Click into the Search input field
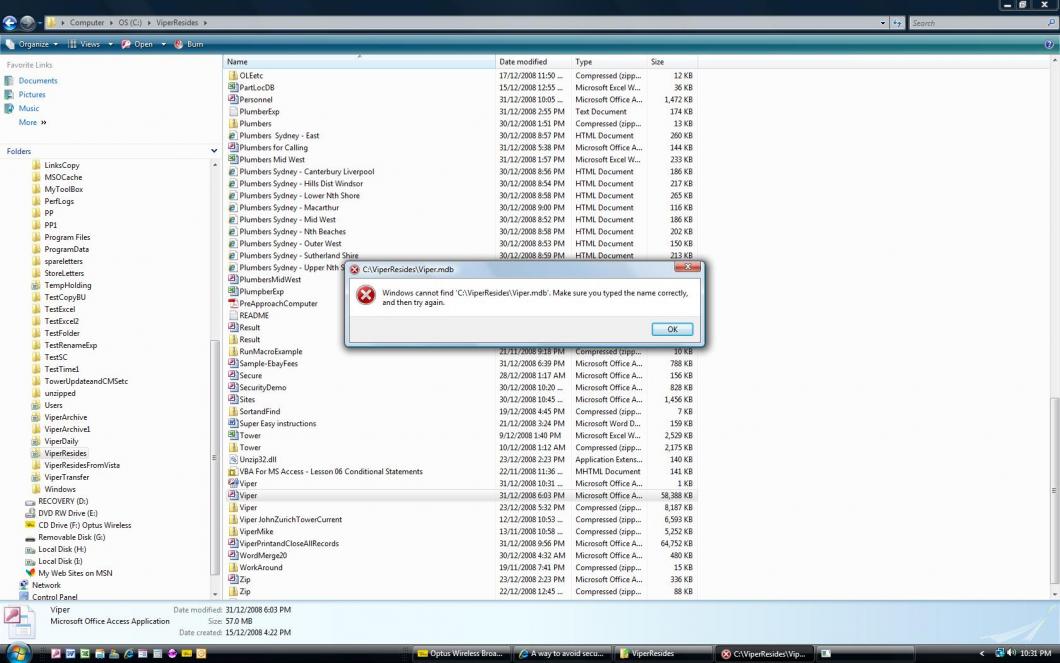 pos(977,23)
